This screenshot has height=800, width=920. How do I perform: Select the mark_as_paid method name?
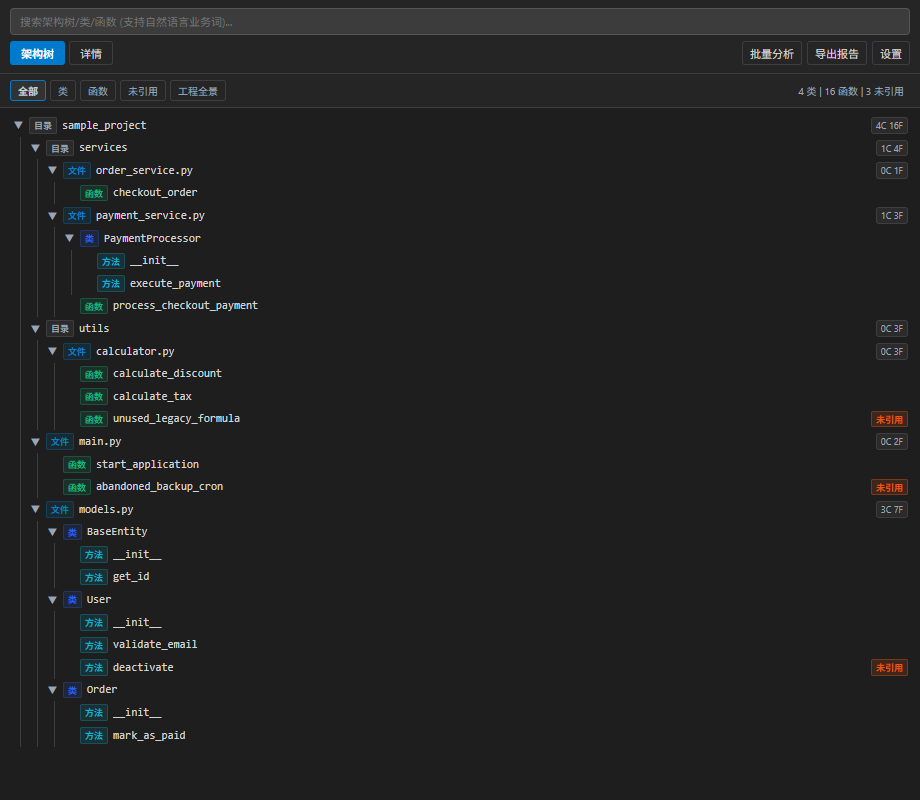149,735
